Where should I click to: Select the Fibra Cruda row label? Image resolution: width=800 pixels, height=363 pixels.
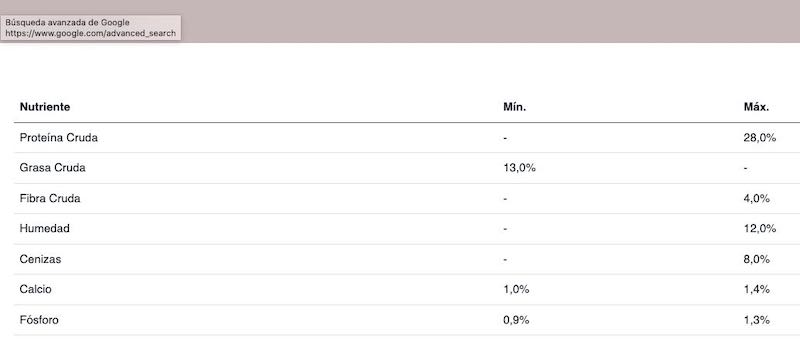(x=50, y=199)
